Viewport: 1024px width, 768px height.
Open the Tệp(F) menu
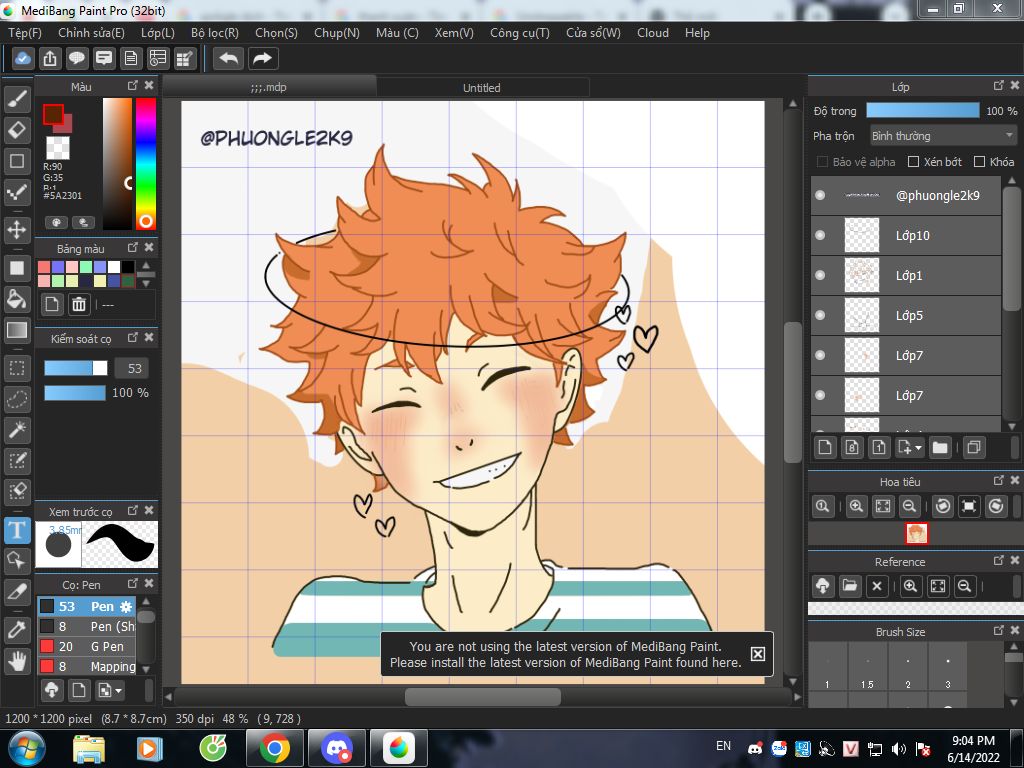tap(25, 33)
